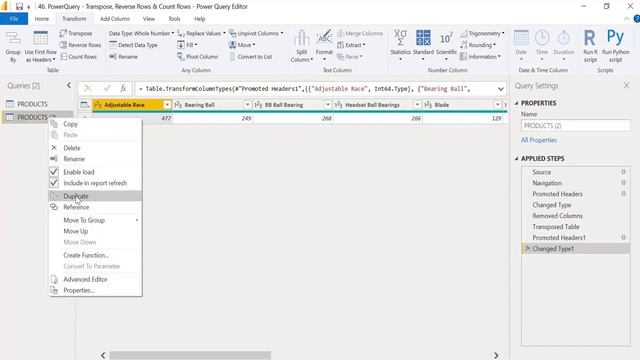Click the formula bar cancel X icon

88,89
